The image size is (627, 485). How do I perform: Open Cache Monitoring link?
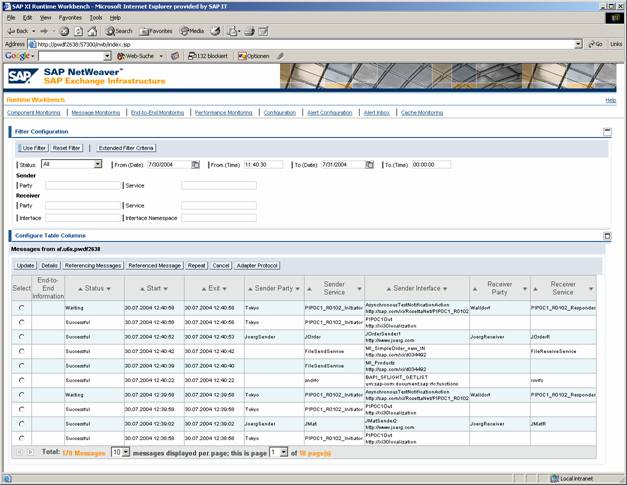click(422, 113)
